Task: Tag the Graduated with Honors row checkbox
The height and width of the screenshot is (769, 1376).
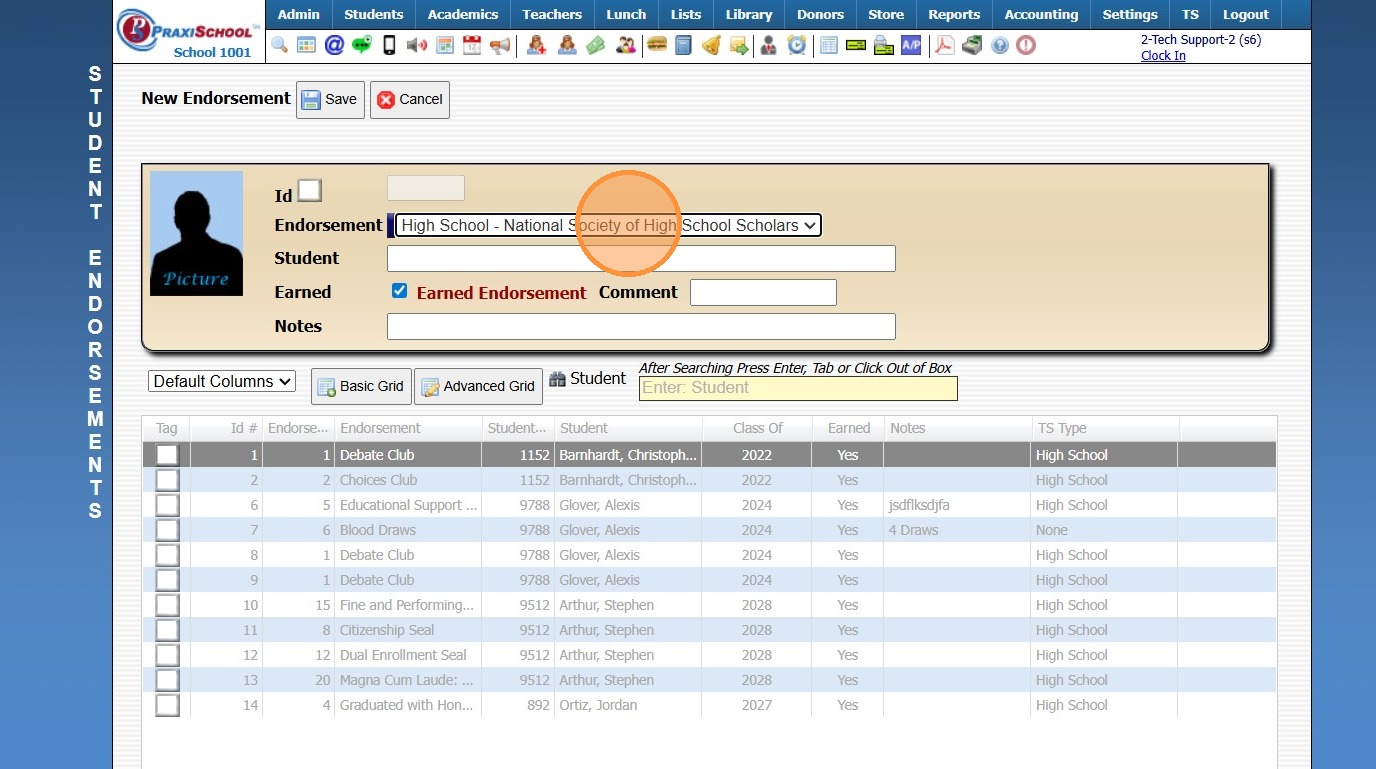Action: (x=167, y=705)
